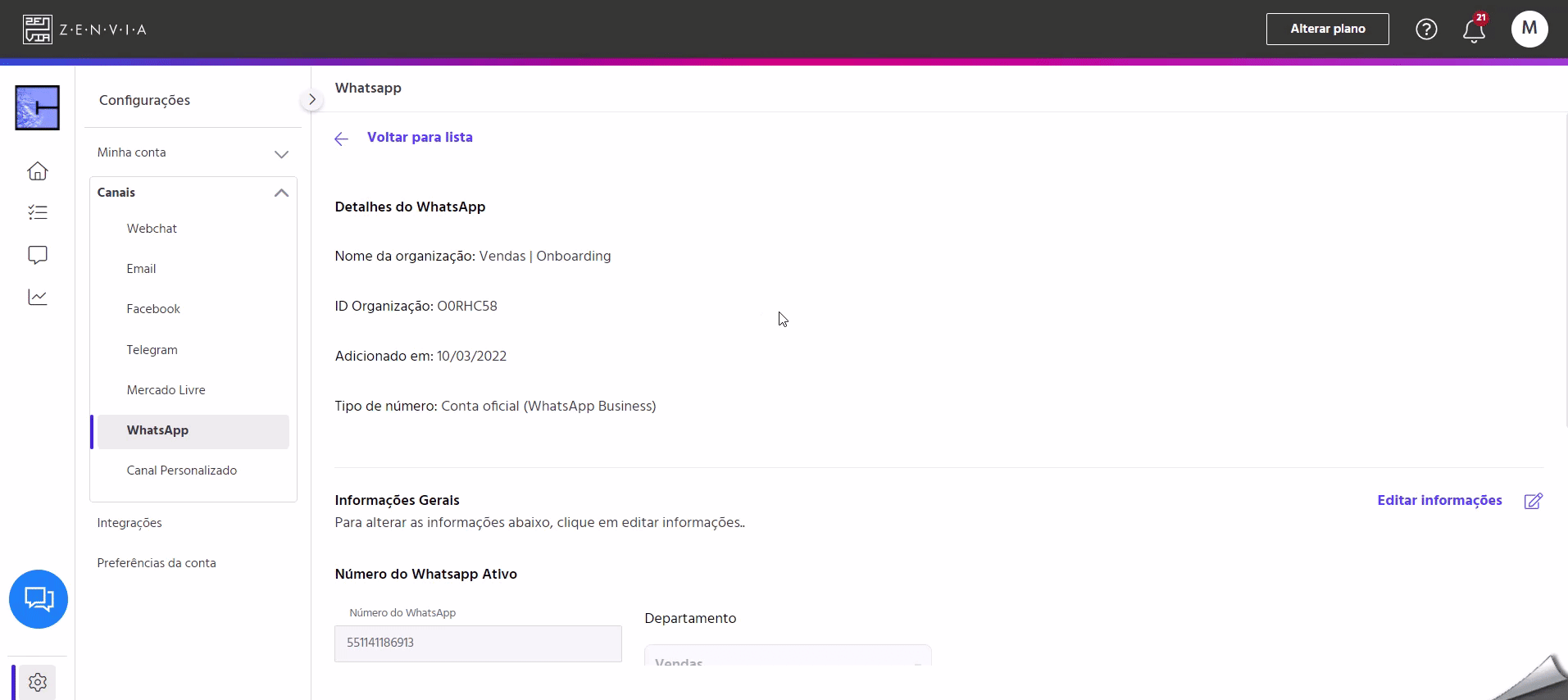Click Informações Gerais heading
Viewport: 1568px width, 700px height.
click(397, 500)
